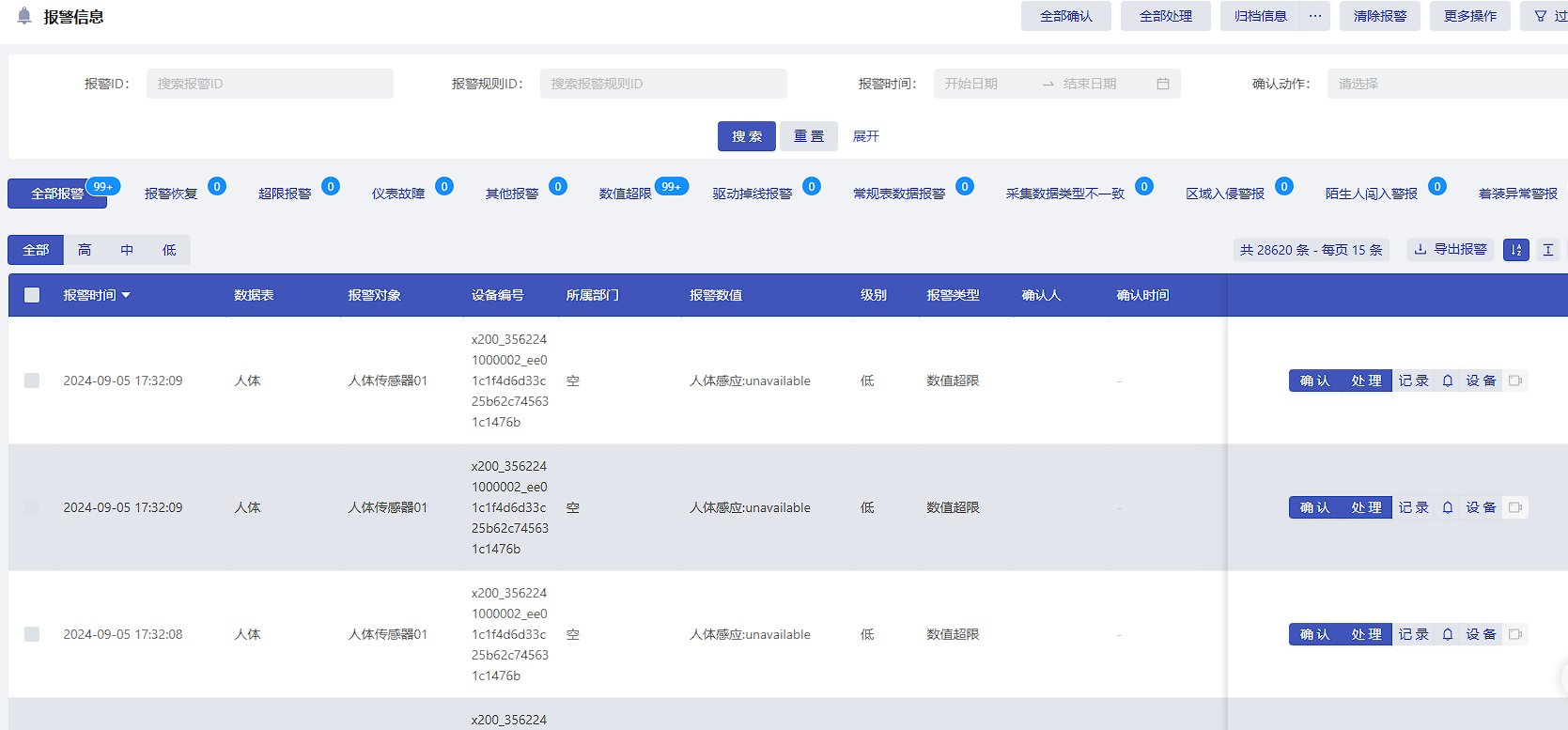This screenshot has height=730, width=1568.
Task: Switch to the 仪表故障 tab
Action: 398,194
